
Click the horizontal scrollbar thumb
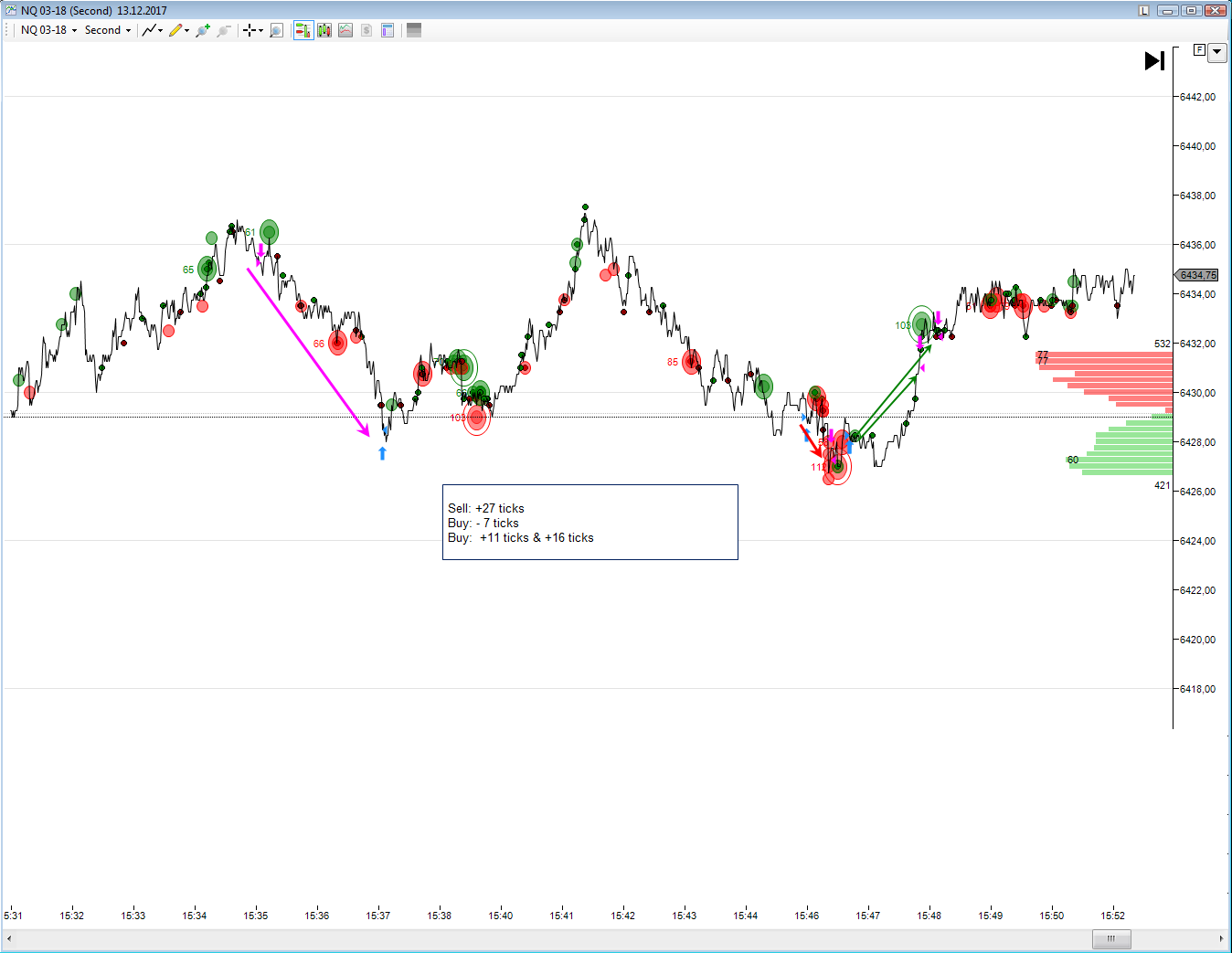(1111, 938)
